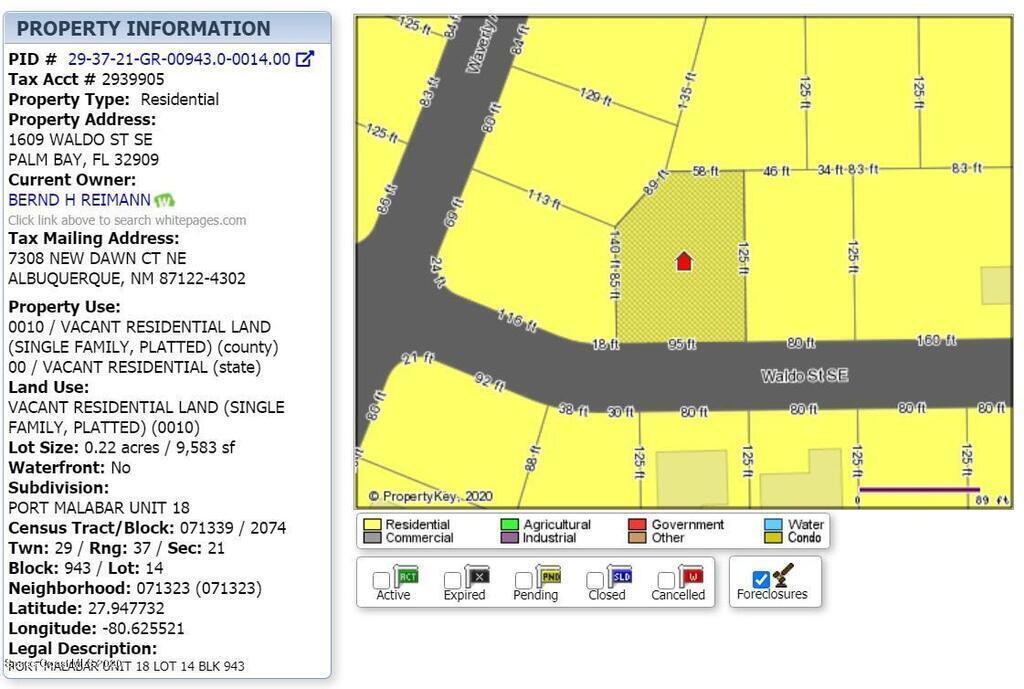1024x689 pixels.
Task: Click the blue SLD Closed listing icon
Action: 620,576
